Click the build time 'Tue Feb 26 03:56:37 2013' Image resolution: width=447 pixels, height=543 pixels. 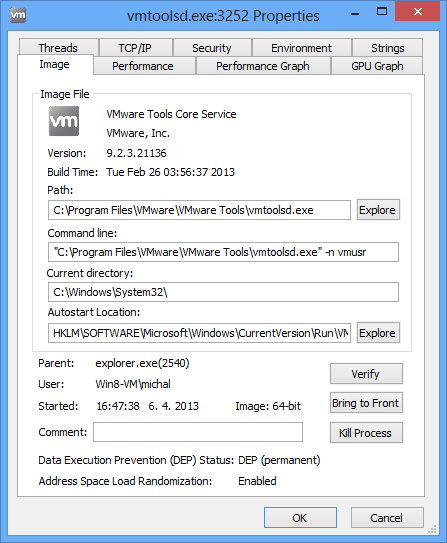(170, 172)
